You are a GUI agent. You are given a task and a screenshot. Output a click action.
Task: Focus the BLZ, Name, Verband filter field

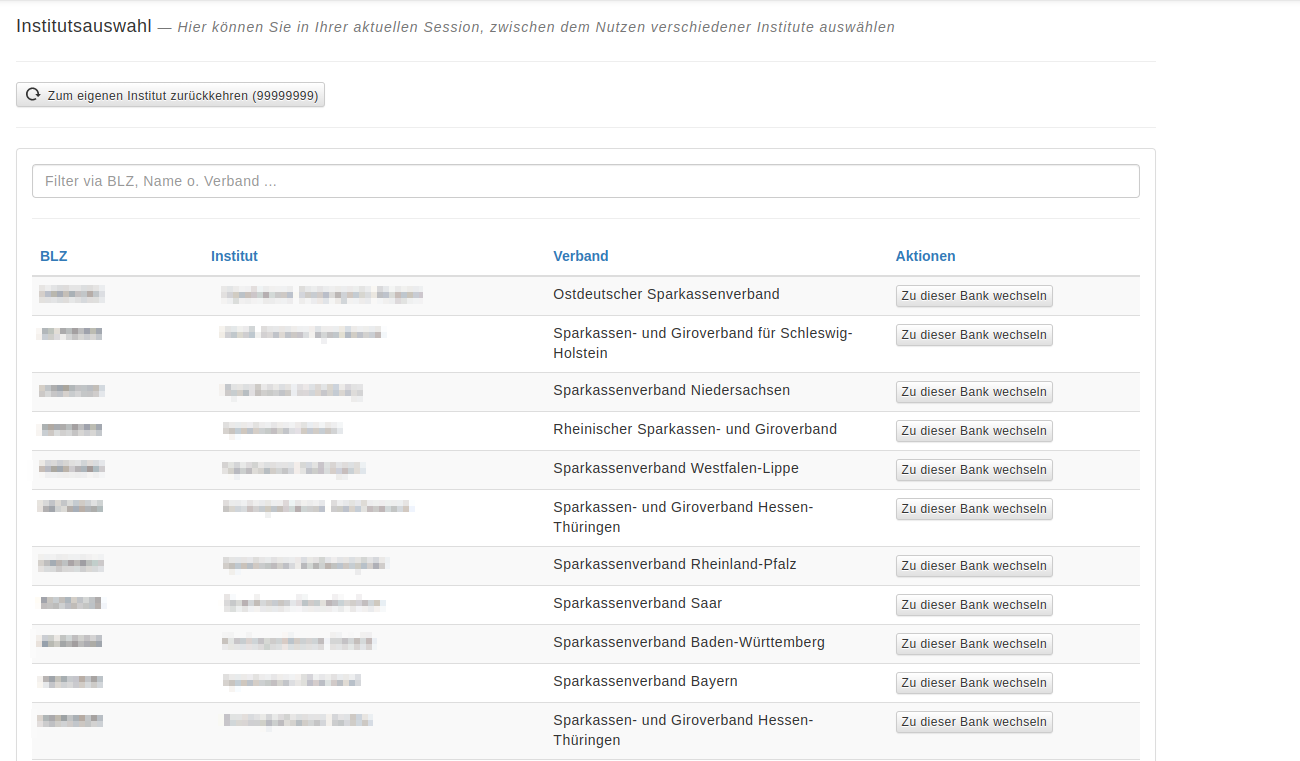[585, 181]
